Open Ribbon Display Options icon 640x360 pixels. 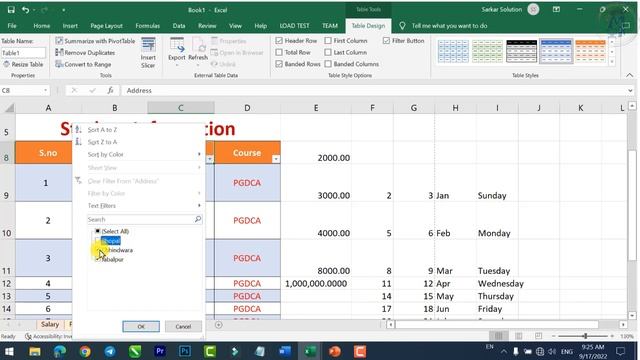(x=556, y=9)
